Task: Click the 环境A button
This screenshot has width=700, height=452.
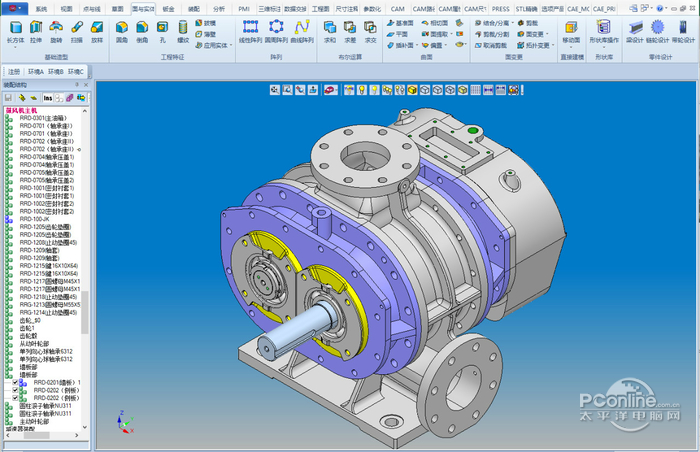Action: 35,72
